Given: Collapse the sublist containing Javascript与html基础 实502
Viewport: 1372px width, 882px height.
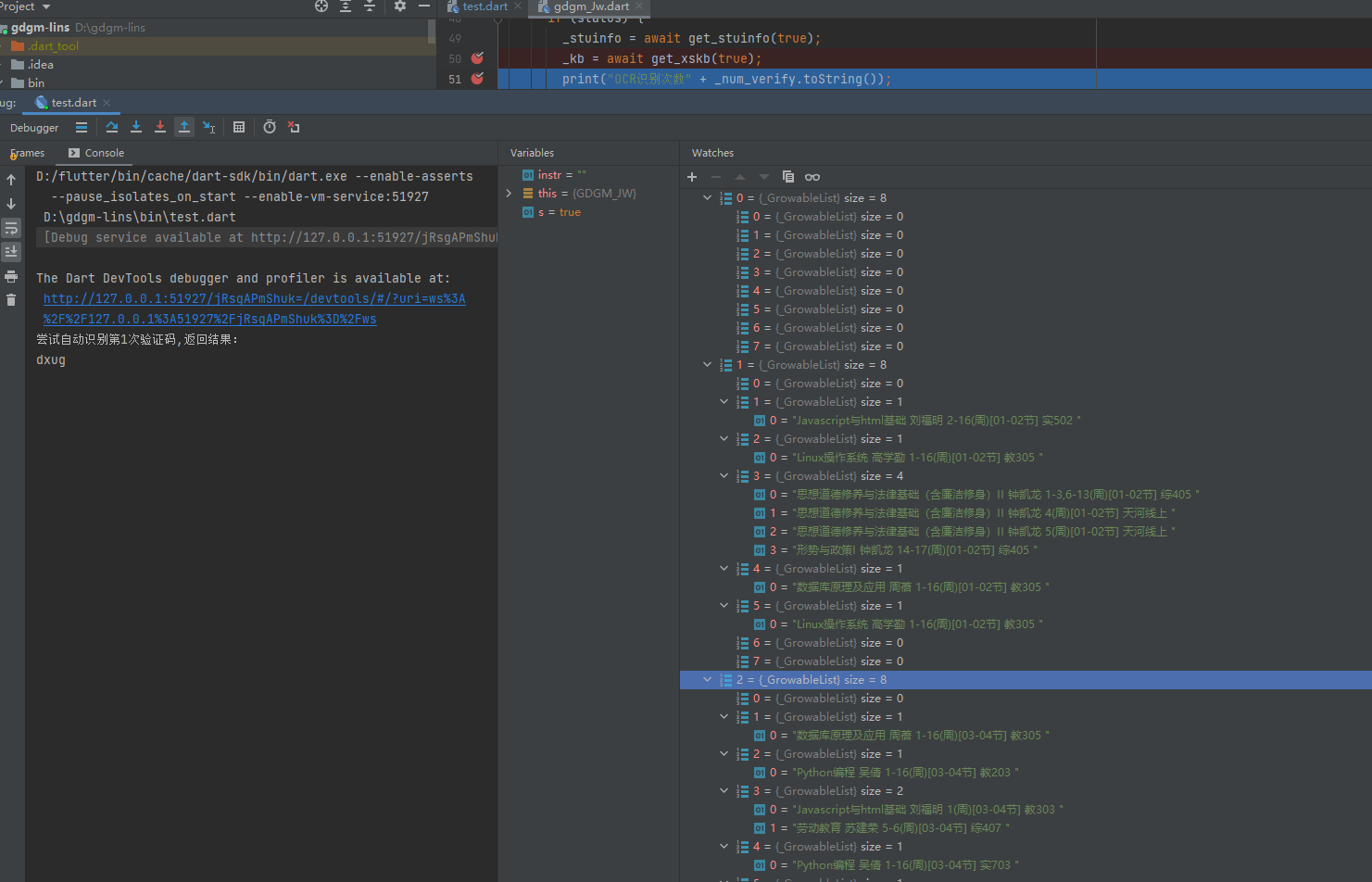Looking at the screenshot, I should (724, 402).
